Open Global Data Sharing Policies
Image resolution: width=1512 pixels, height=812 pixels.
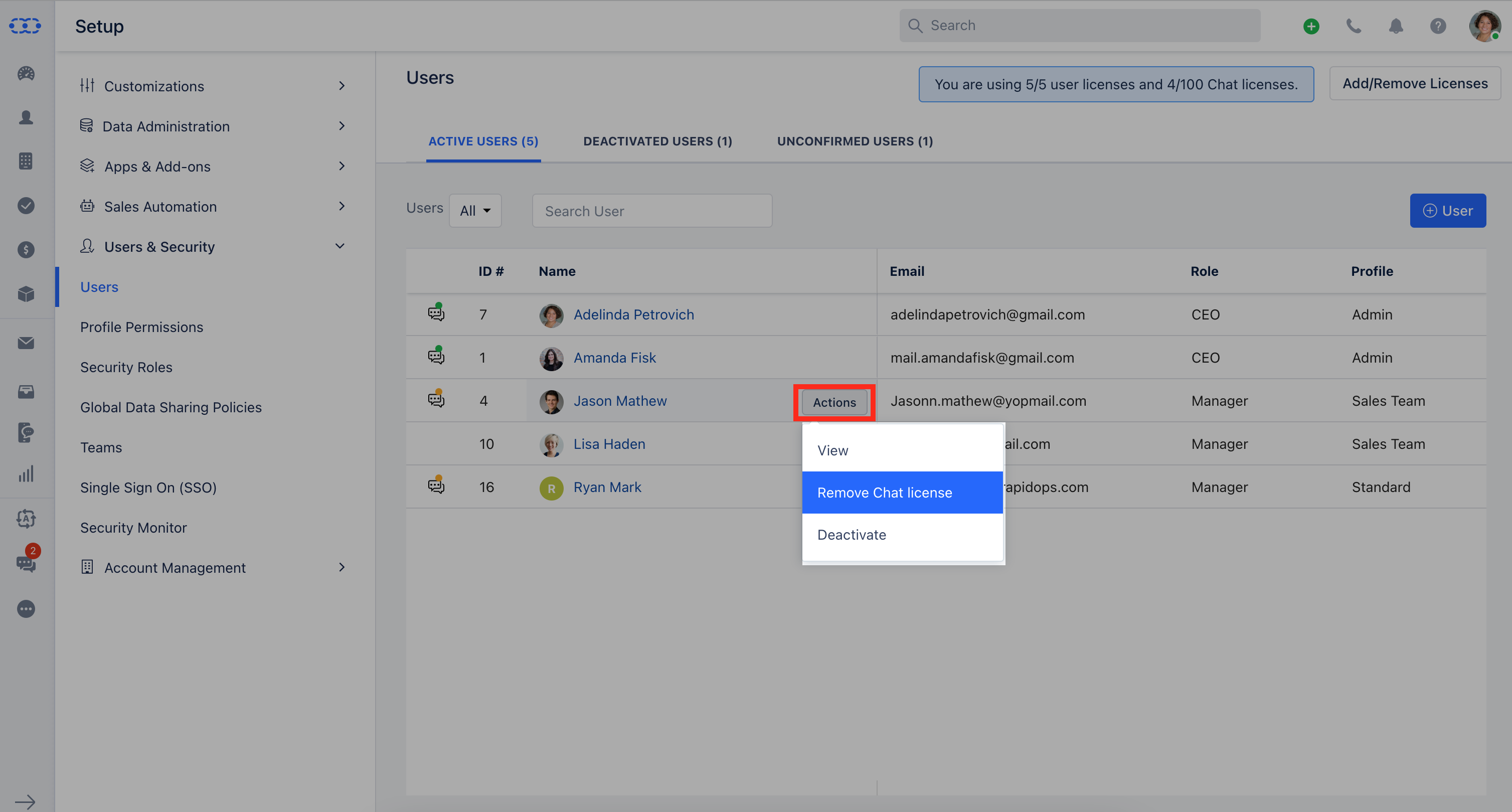click(171, 407)
